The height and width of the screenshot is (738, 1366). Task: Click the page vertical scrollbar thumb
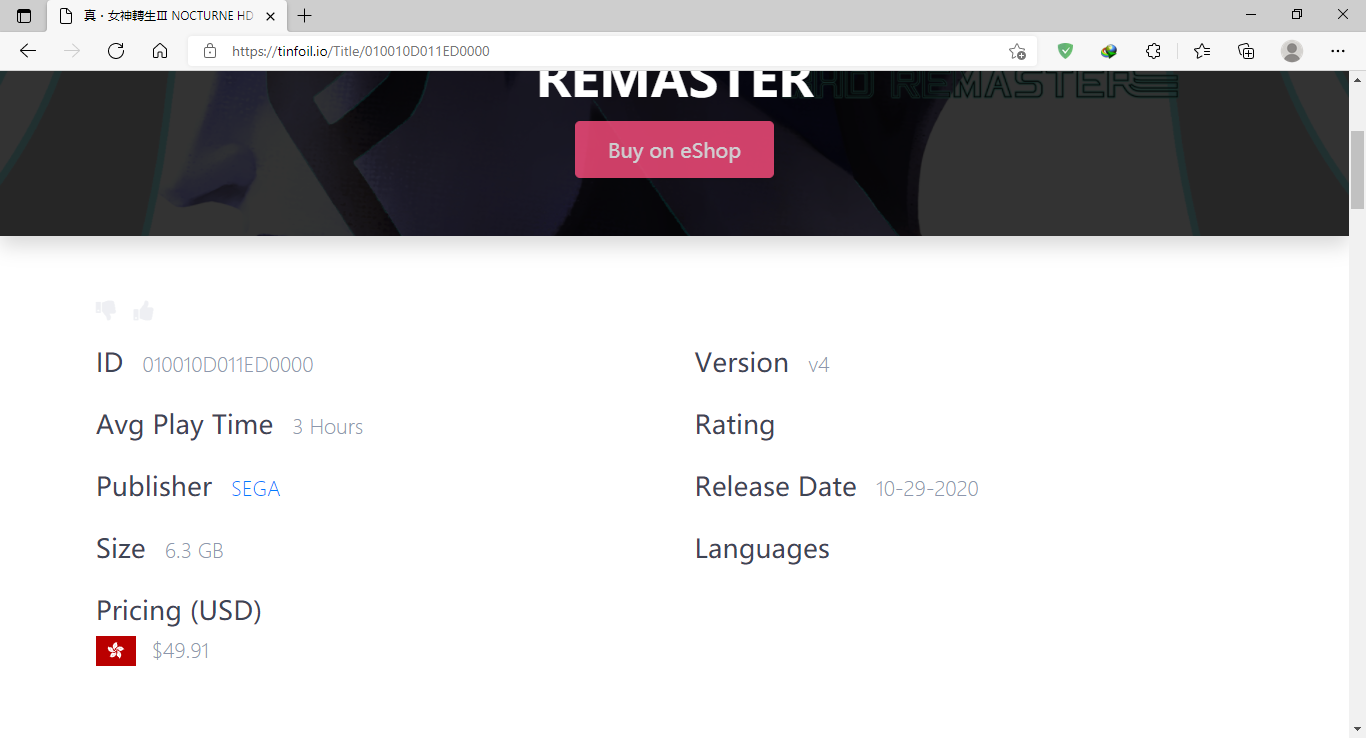tap(1357, 170)
